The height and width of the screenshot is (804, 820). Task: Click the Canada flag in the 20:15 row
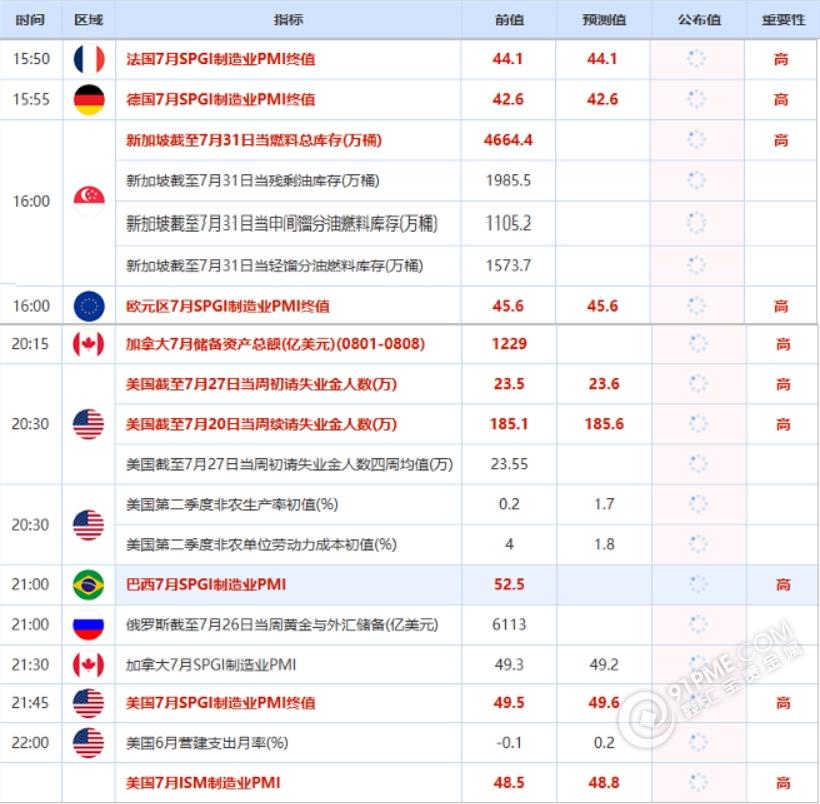[x=88, y=344]
